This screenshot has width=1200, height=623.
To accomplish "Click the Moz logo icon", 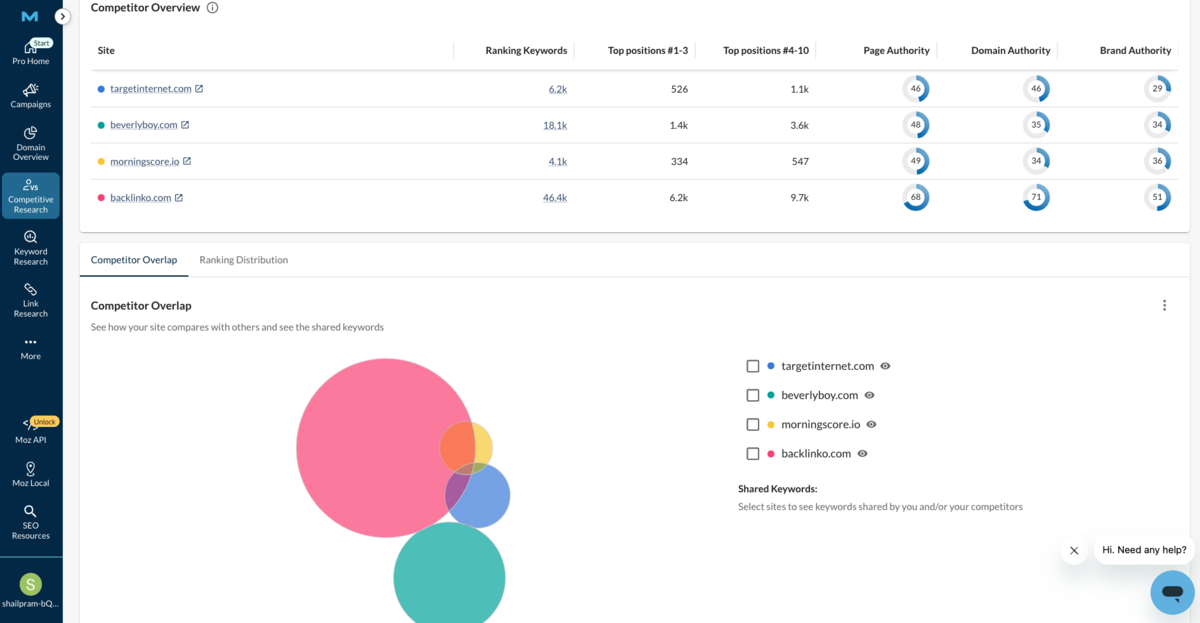I will [30, 16].
